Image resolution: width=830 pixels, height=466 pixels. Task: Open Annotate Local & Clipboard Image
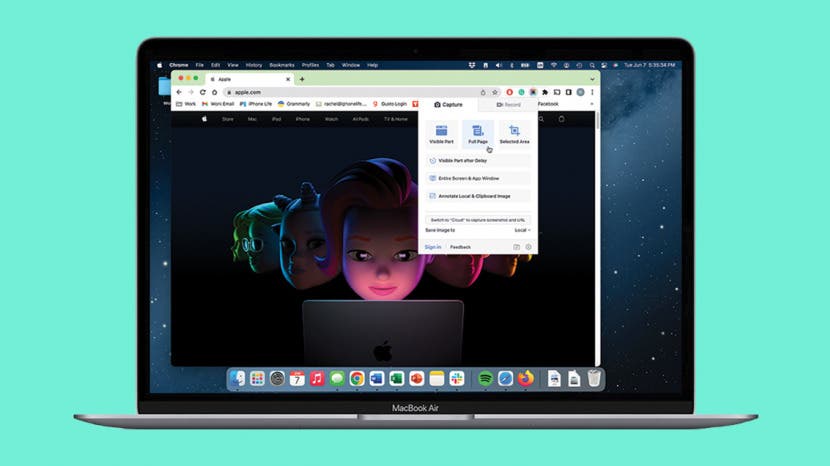(x=478, y=196)
